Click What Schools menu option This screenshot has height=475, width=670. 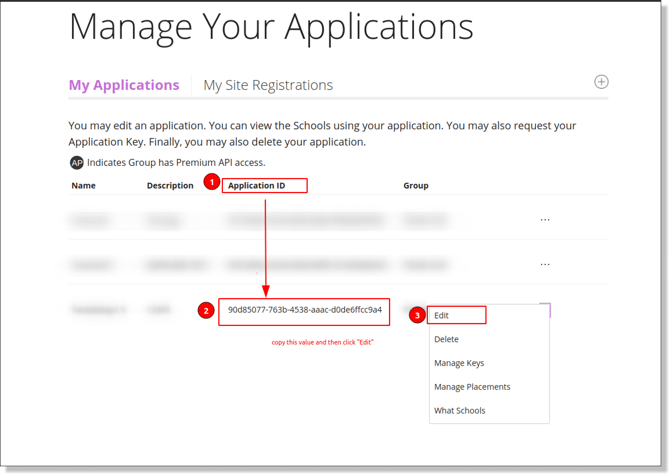click(460, 411)
